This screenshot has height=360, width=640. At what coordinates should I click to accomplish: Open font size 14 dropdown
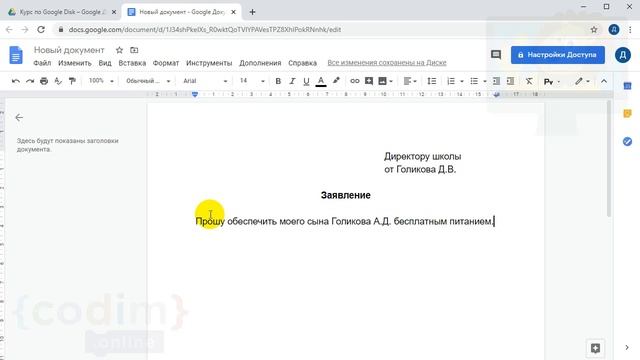pyautogui.click(x=252, y=81)
